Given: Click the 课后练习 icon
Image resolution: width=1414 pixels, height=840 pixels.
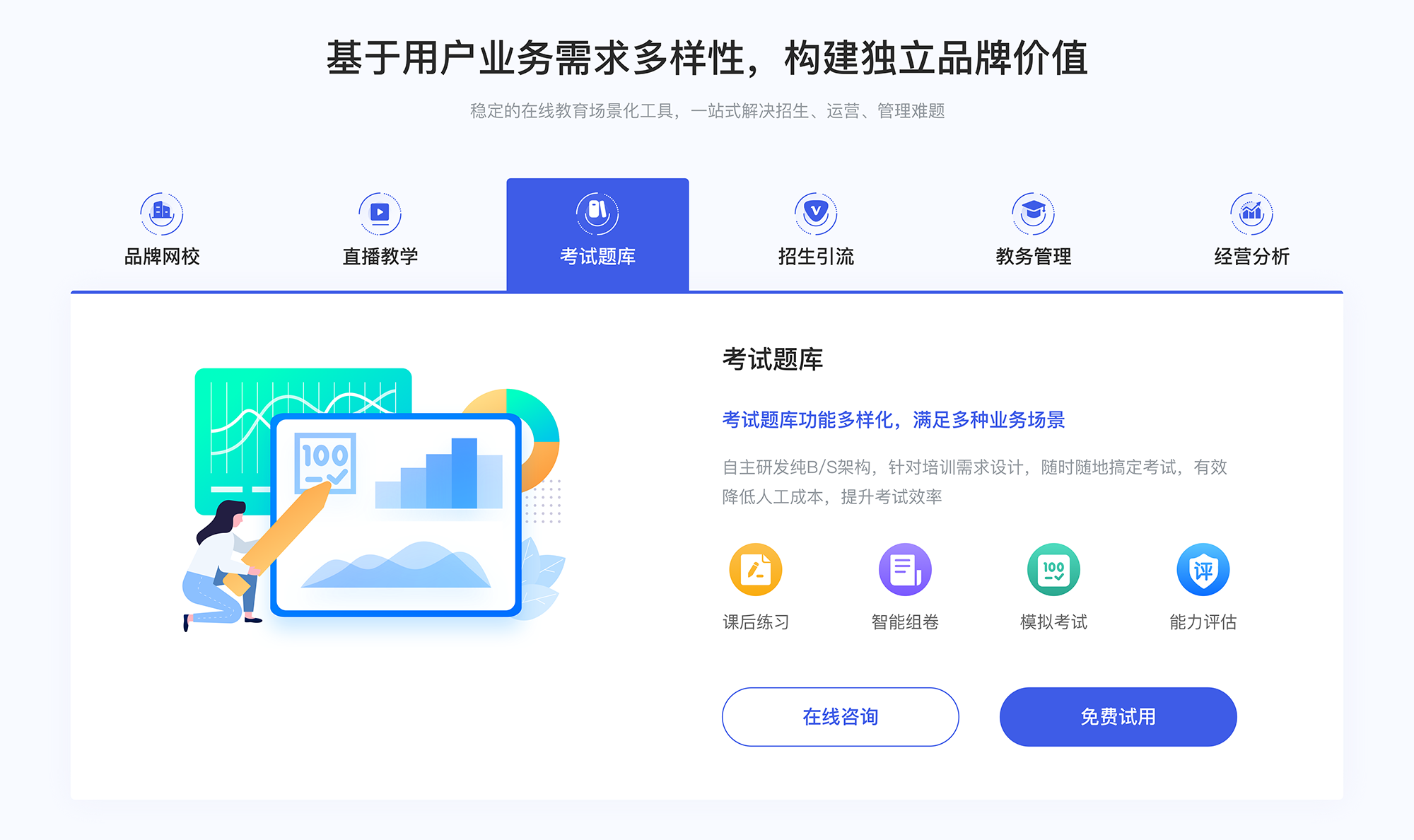Looking at the screenshot, I should point(757,575).
